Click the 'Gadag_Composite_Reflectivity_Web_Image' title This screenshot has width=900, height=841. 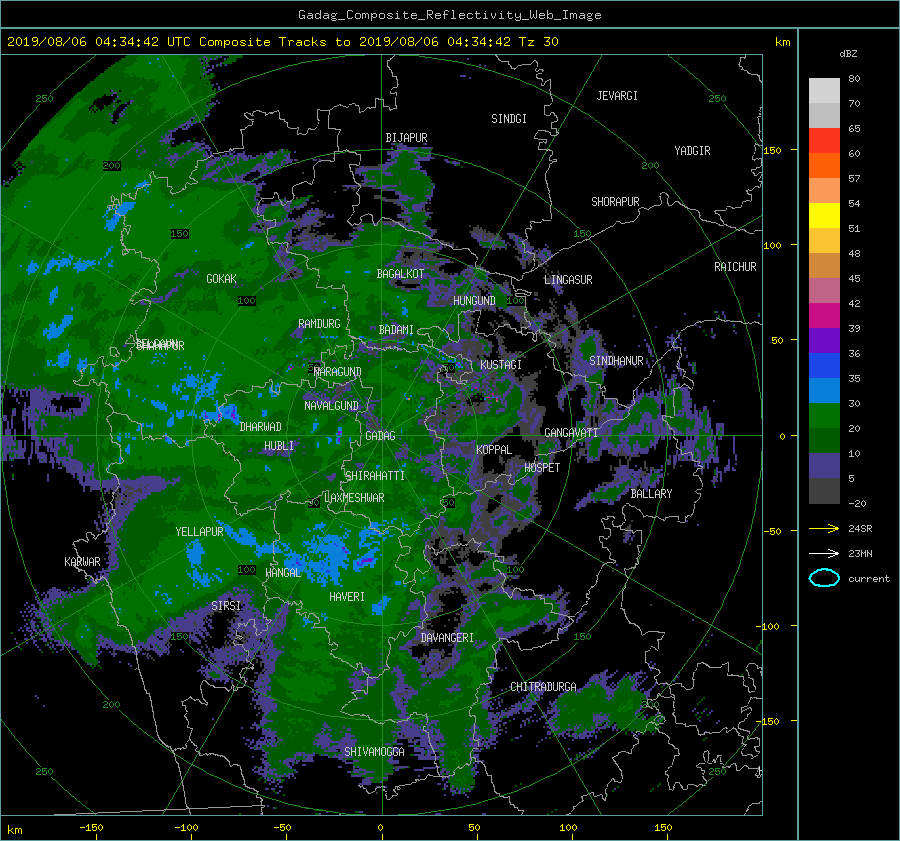(449, 15)
